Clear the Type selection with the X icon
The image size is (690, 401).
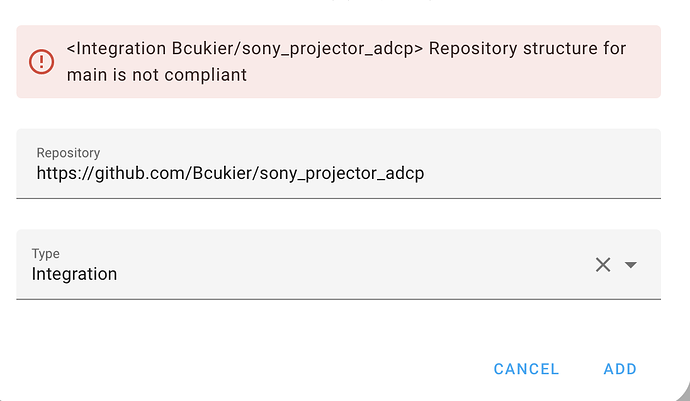[x=602, y=265]
